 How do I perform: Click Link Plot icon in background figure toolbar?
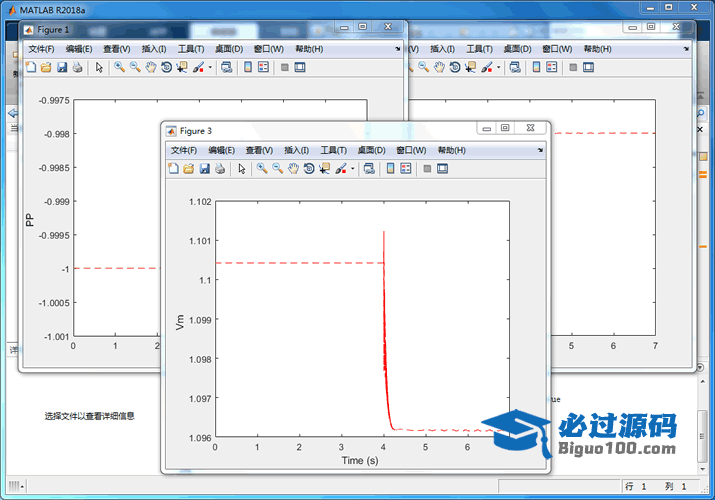(515, 67)
